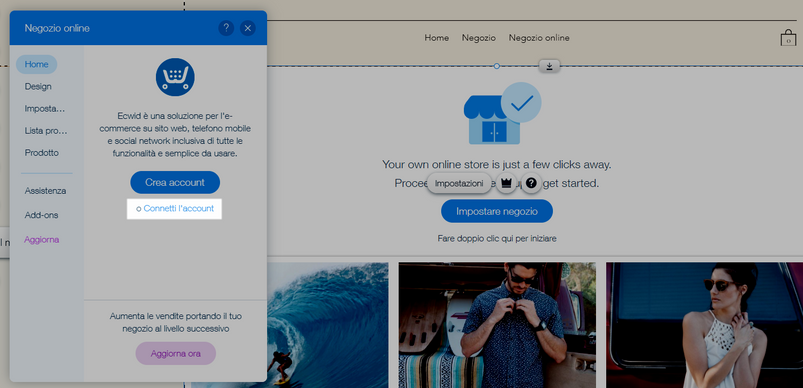Click the circular resize handle on the dashed line
803x388 pixels.
496,66
